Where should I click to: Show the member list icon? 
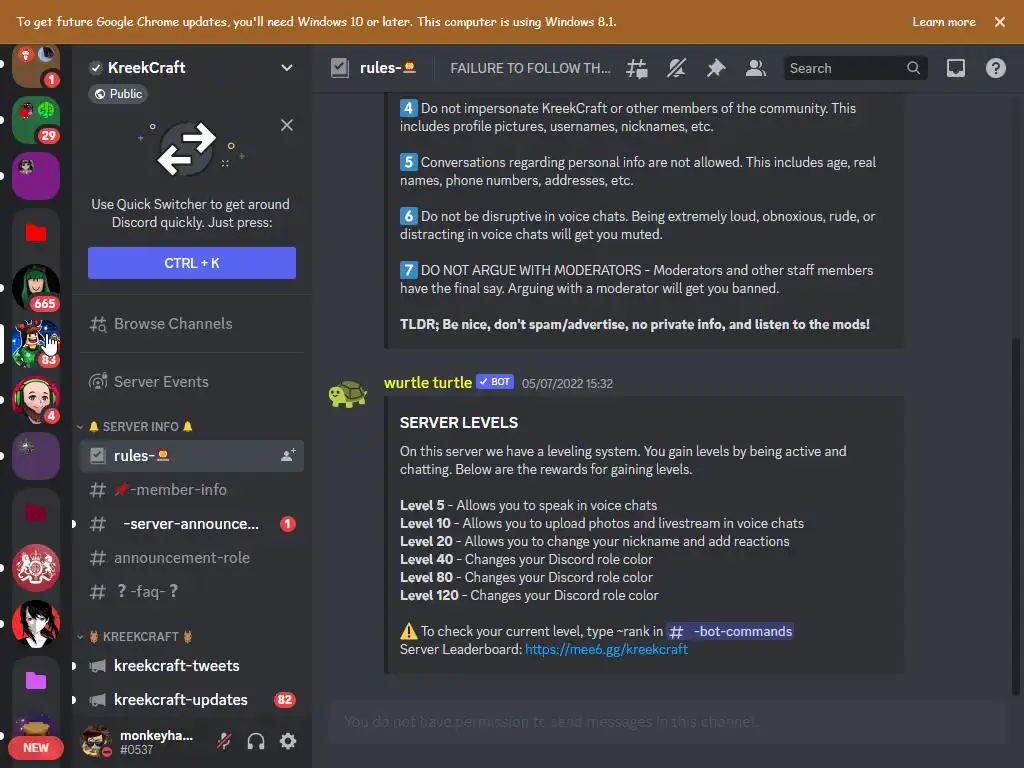pos(756,68)
